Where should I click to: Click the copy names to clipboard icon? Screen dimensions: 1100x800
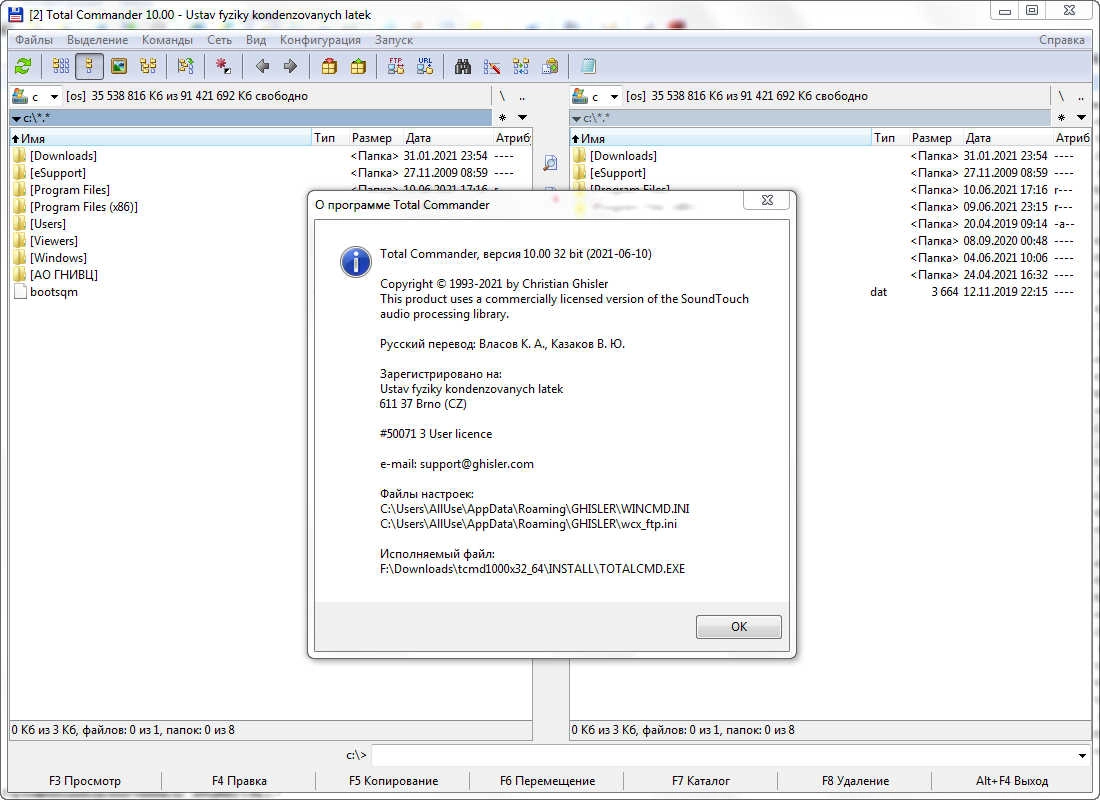551,67
